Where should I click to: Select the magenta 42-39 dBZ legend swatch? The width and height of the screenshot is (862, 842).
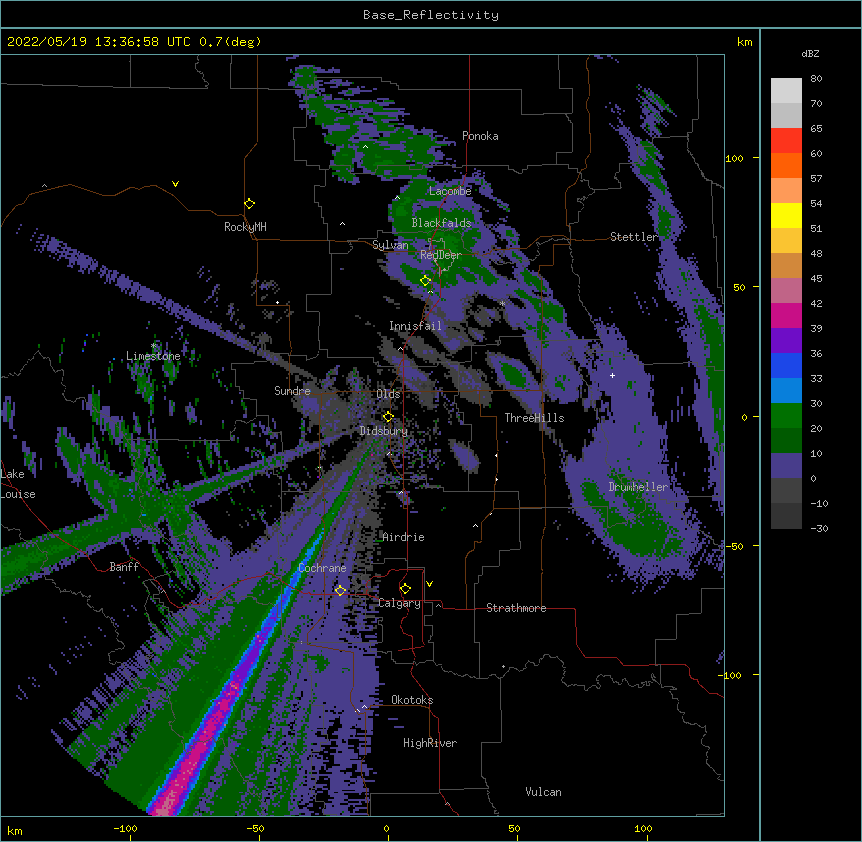pos(786,316)
